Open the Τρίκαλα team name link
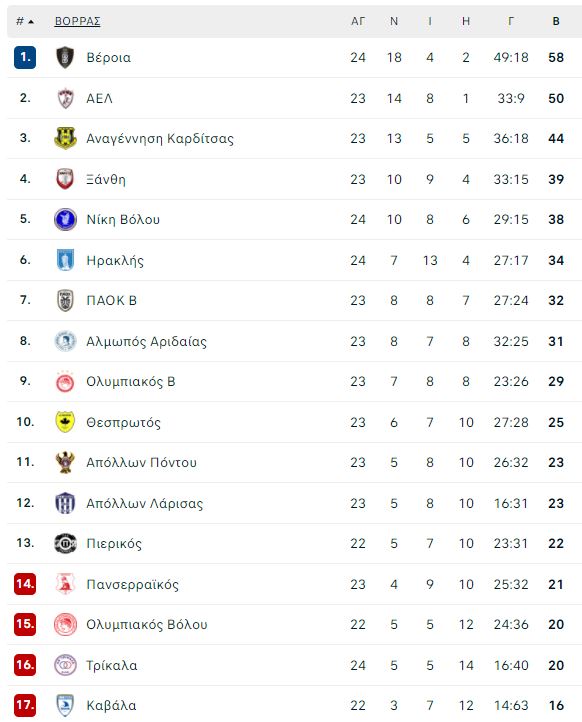The image size is (582, 722). tap(112, 665)
